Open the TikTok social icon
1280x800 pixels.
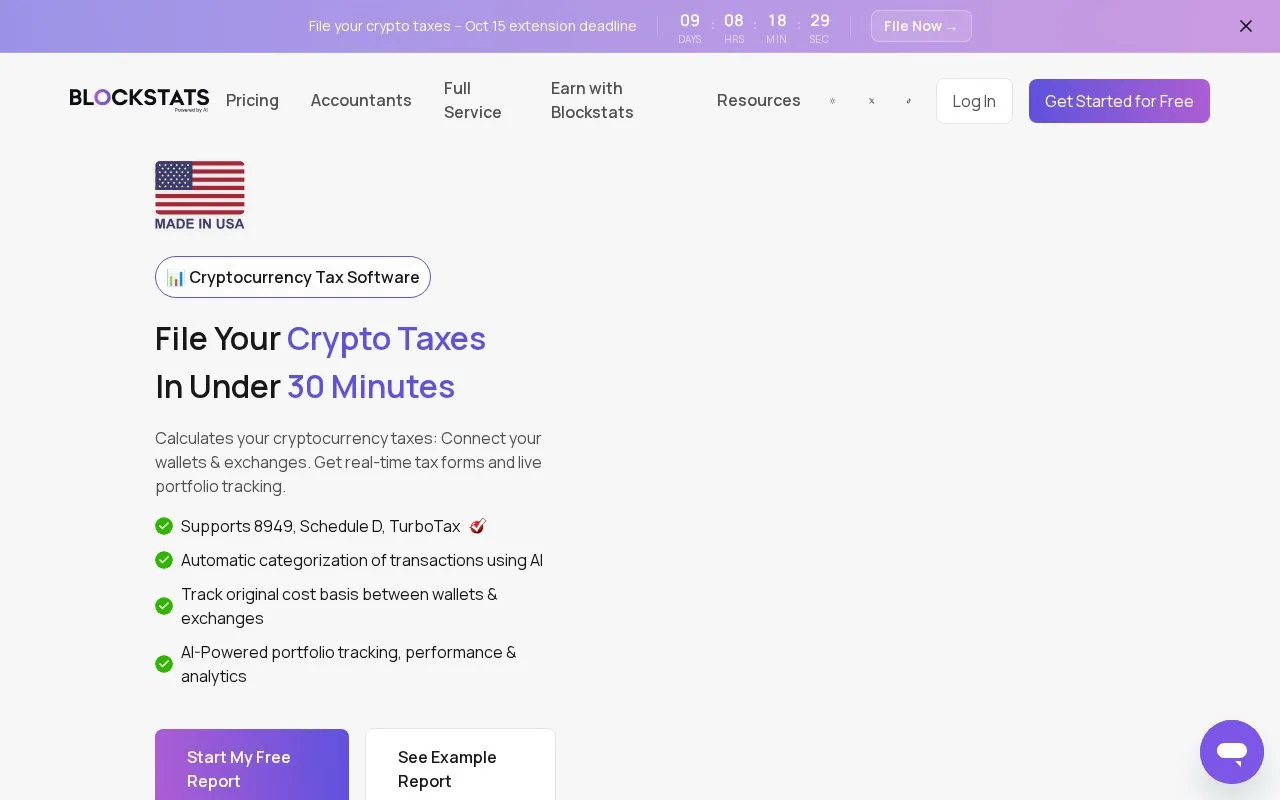pyautogui.click(x=908, y=101)
